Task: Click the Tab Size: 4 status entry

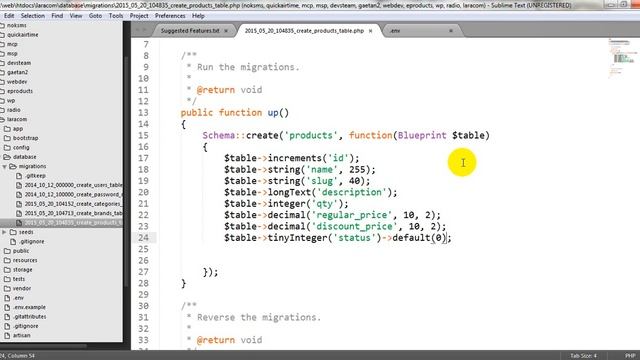Action: 584,356
